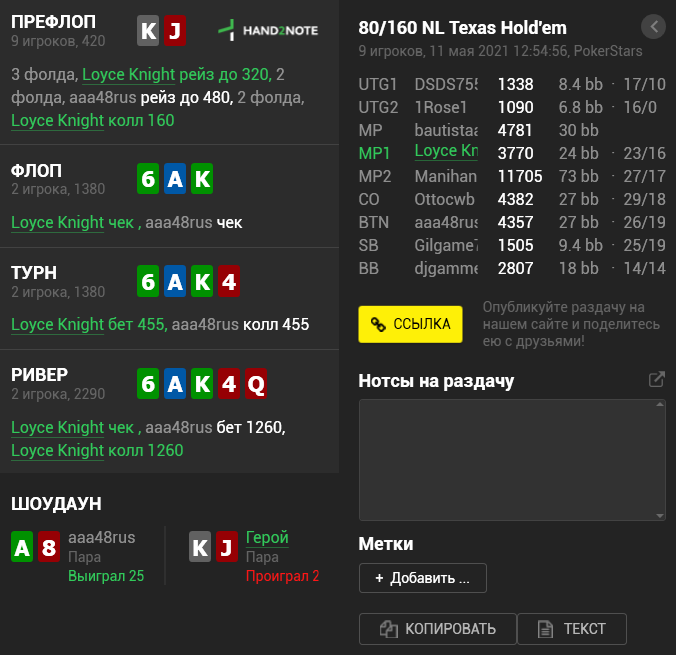Click the green K card on flop
Viewport: 676px width, 655px height.
pos(202,179)
